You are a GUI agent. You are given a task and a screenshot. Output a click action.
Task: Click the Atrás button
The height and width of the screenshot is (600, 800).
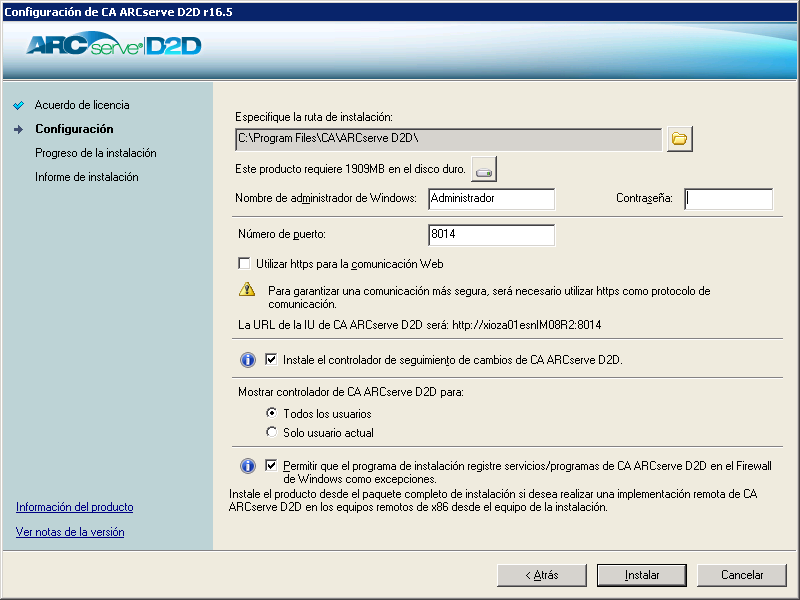coord(541,575)
